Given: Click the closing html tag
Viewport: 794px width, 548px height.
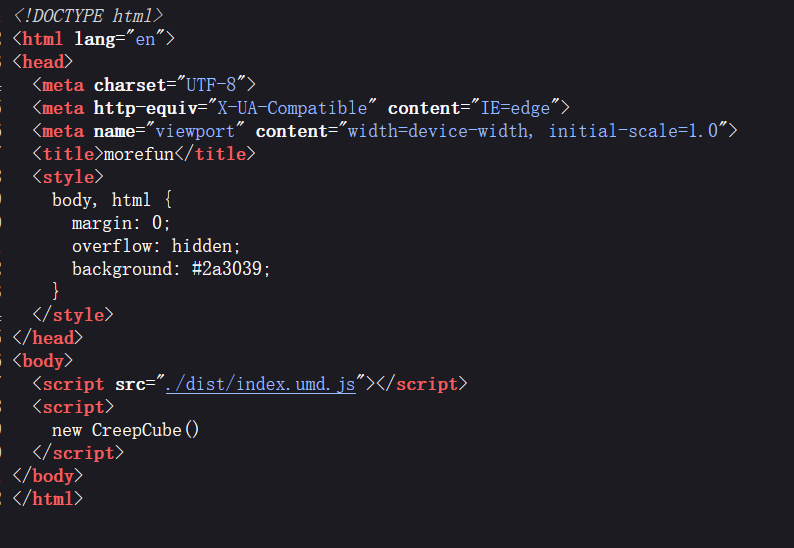Looking at the screenshot, I should pyautogui.click(x=47, y=498).
